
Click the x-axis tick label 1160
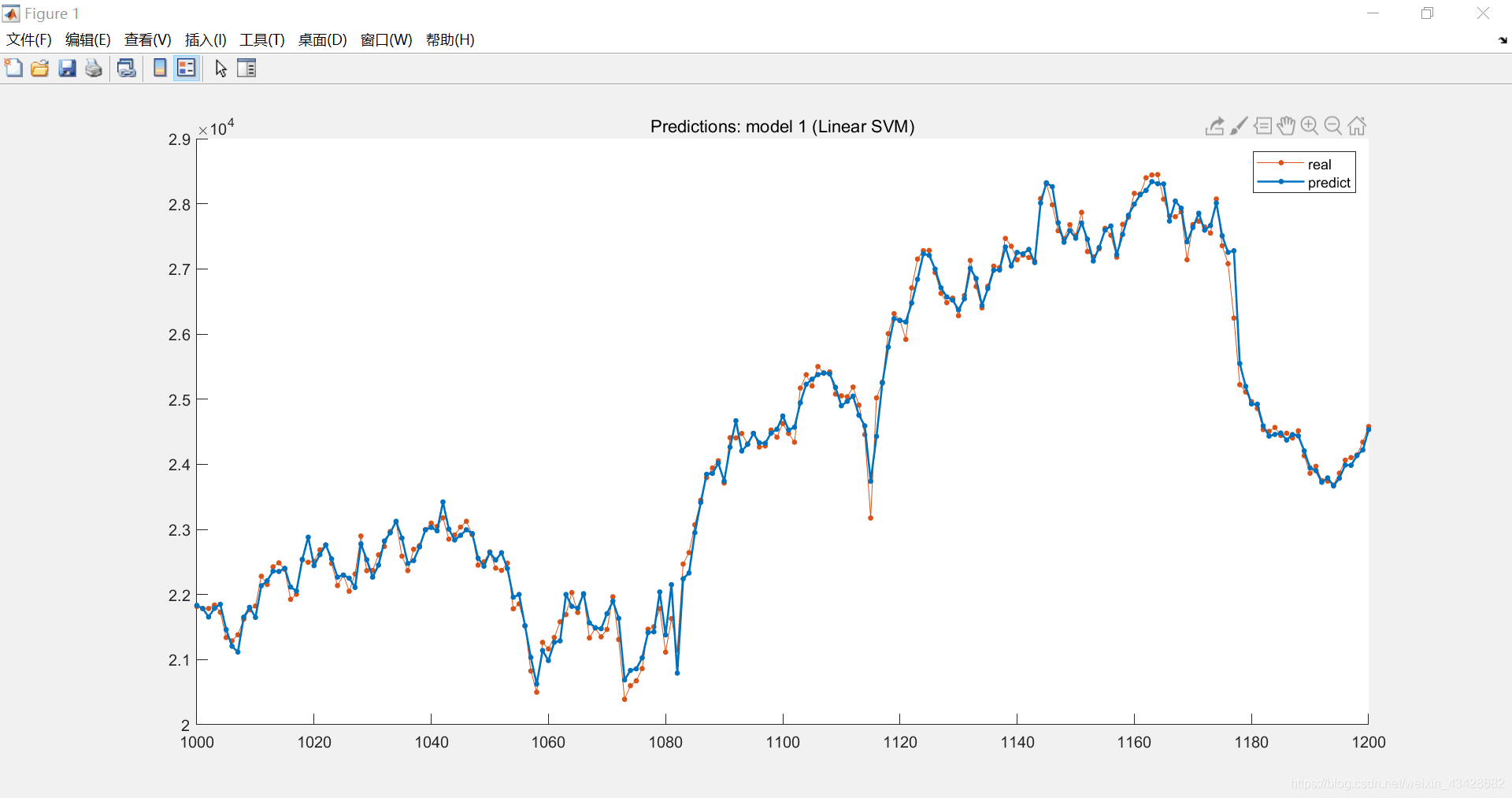coord(1134,742)
